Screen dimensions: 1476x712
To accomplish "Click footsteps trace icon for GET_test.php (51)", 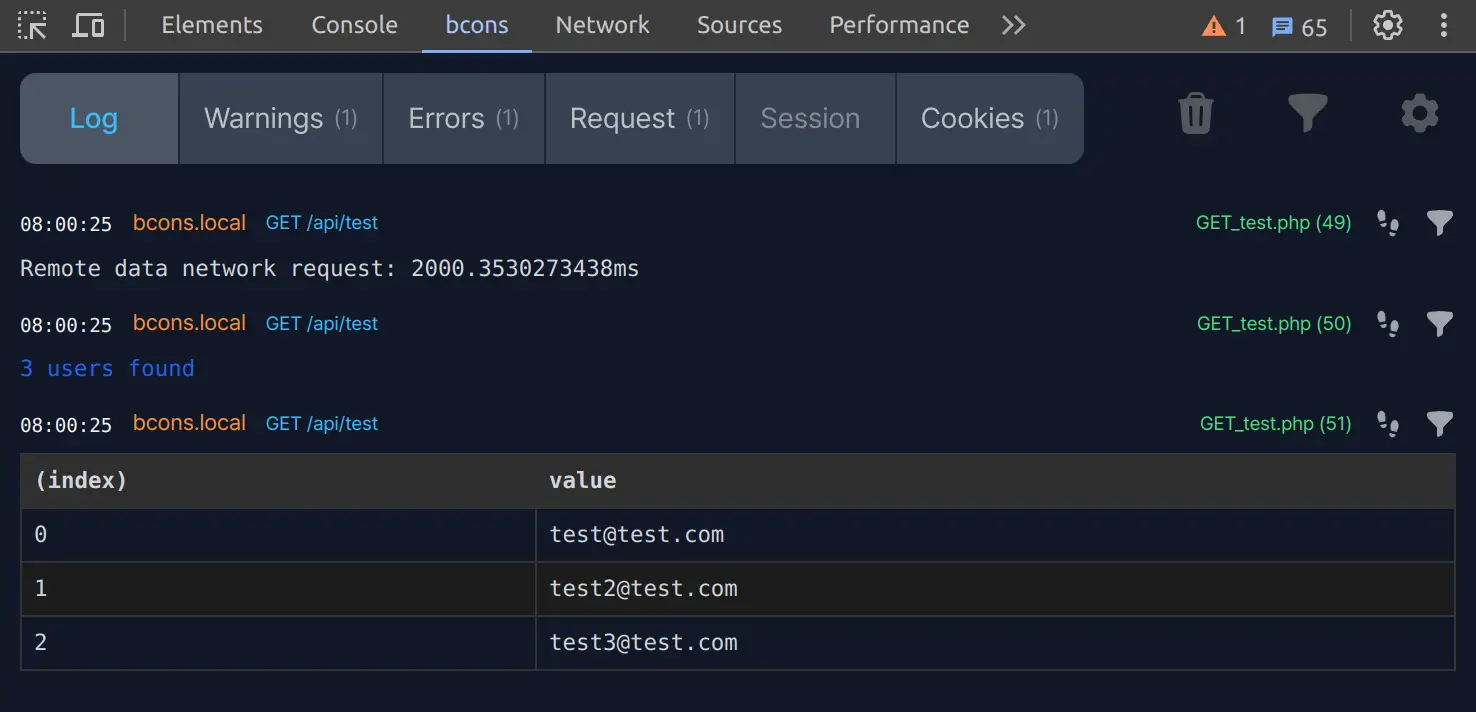I will [1387, 424].
